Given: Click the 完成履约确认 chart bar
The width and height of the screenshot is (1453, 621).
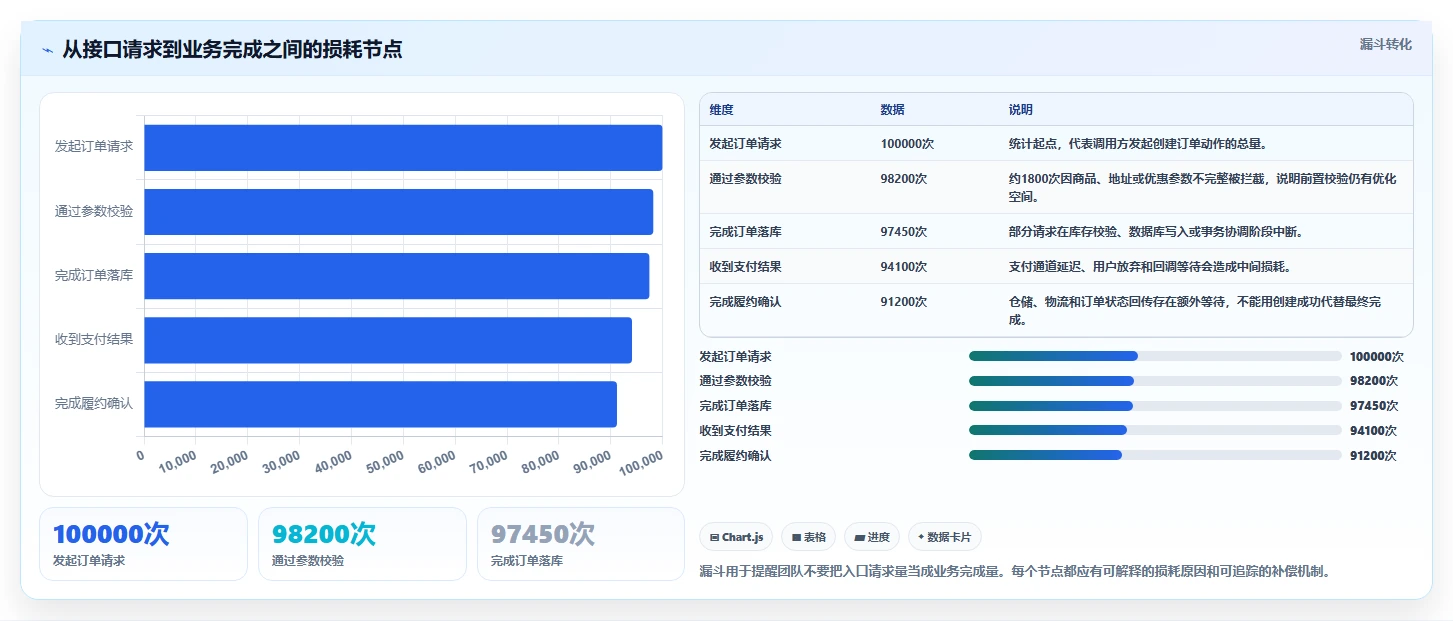Looking at the screenshot, I should point(381,404).
